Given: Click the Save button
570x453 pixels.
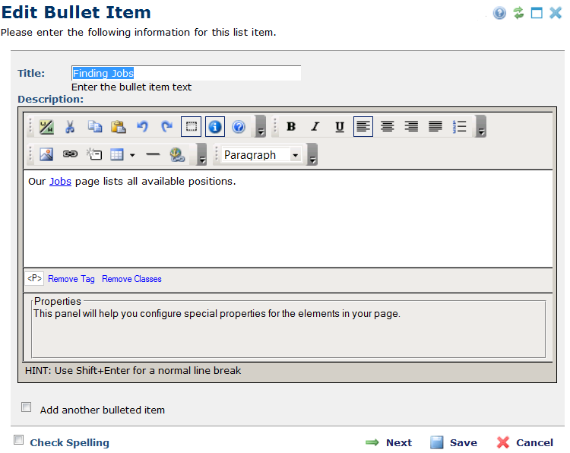Looking at the screenshot, I should coord(453,442).
